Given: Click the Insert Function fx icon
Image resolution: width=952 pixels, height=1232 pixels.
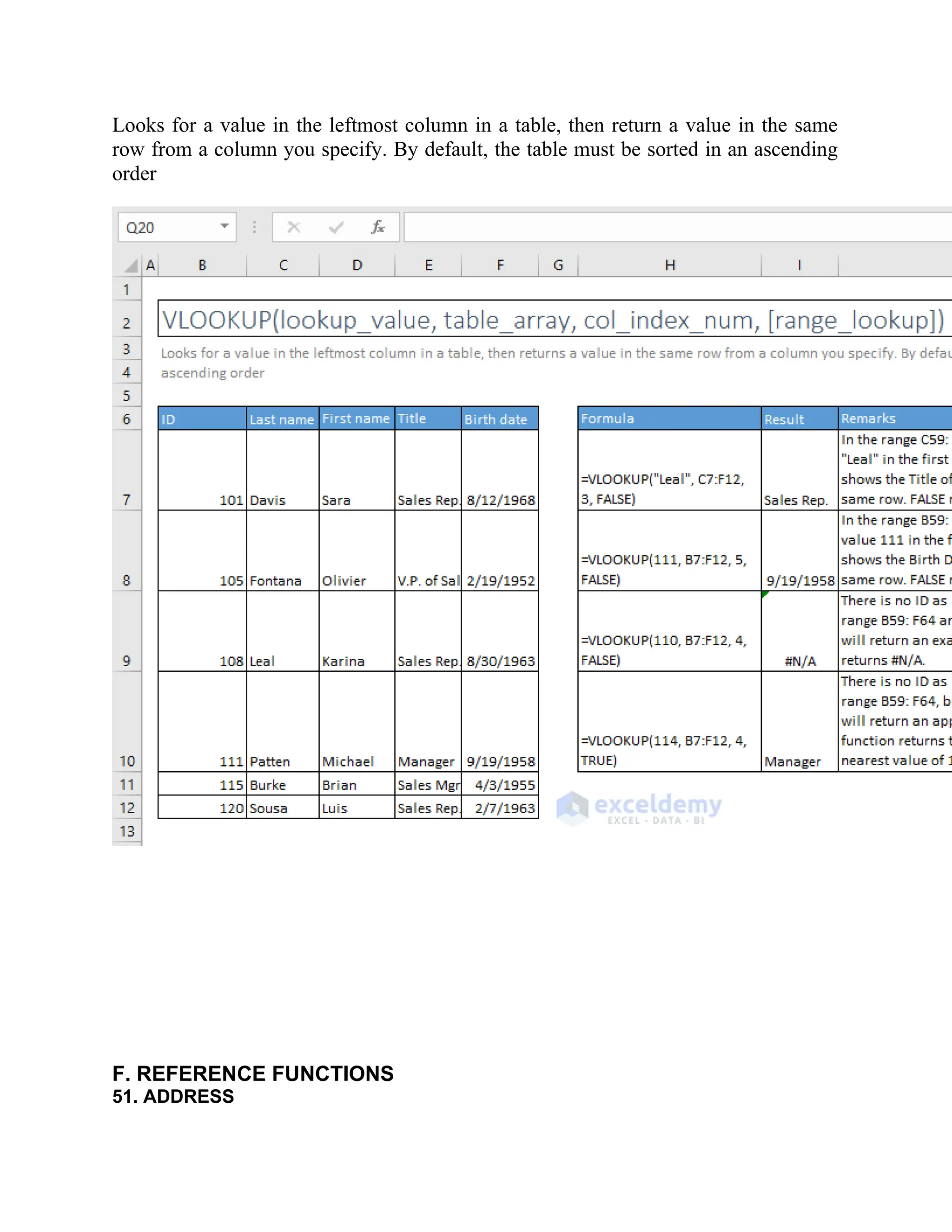Looking at the screenshot, I should [378, 227].
